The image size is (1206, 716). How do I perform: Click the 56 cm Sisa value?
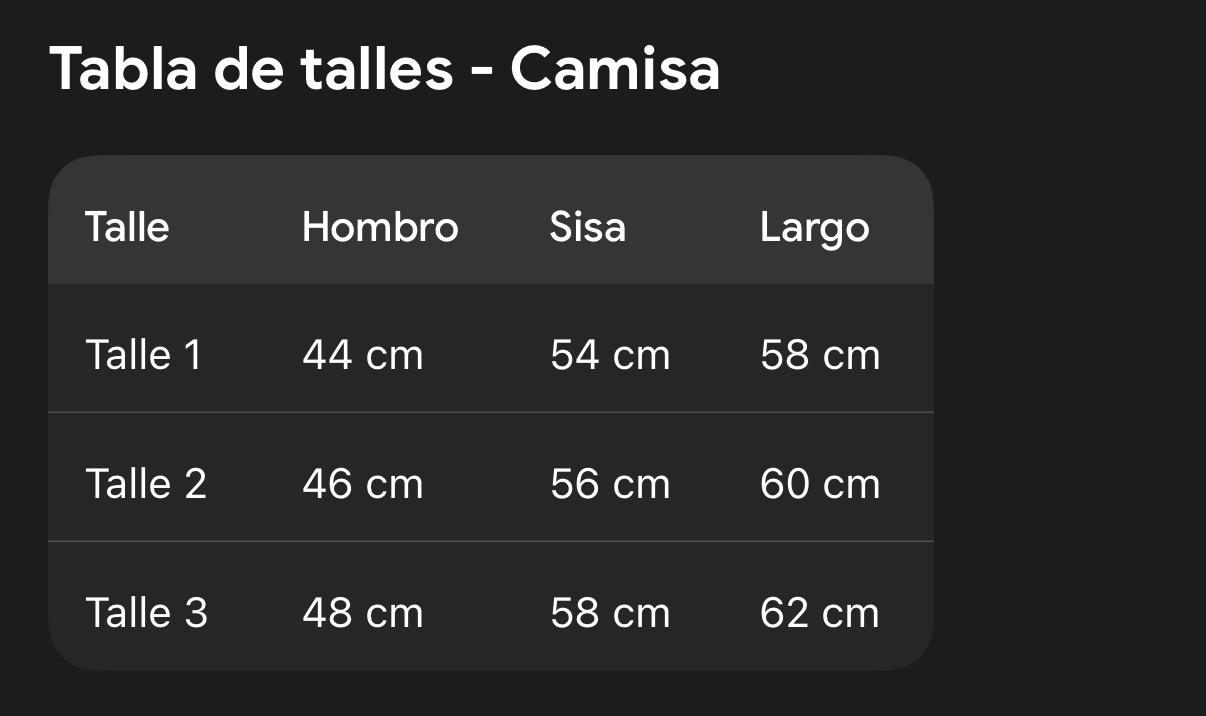[x=610, y=484]
